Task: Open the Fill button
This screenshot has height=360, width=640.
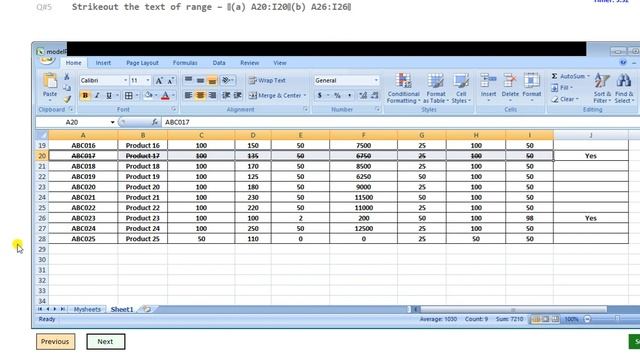Action: [562, 88]
